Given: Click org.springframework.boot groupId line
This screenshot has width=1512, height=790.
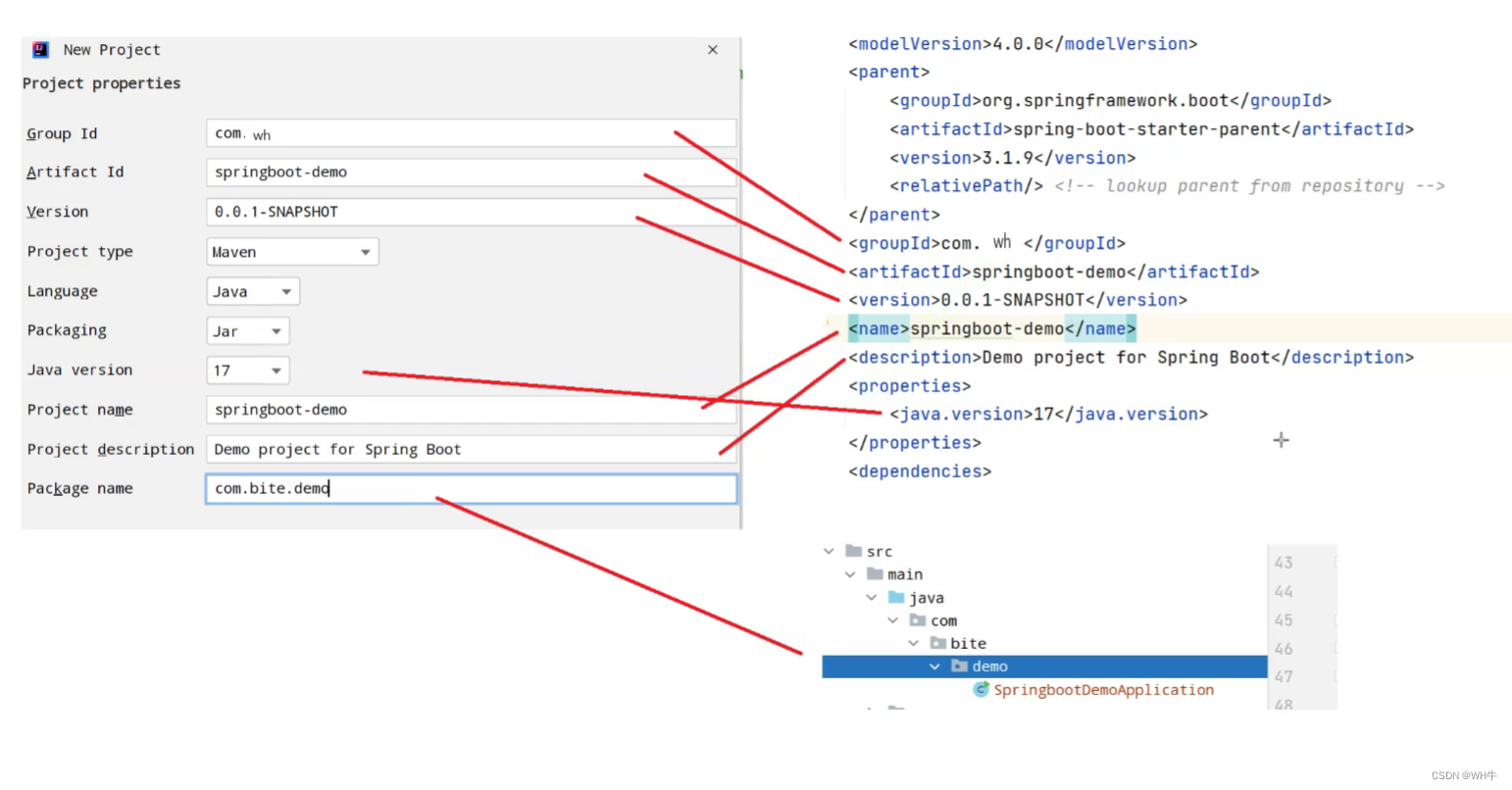Looking at the screenshot, I should tap(1110, 101).
